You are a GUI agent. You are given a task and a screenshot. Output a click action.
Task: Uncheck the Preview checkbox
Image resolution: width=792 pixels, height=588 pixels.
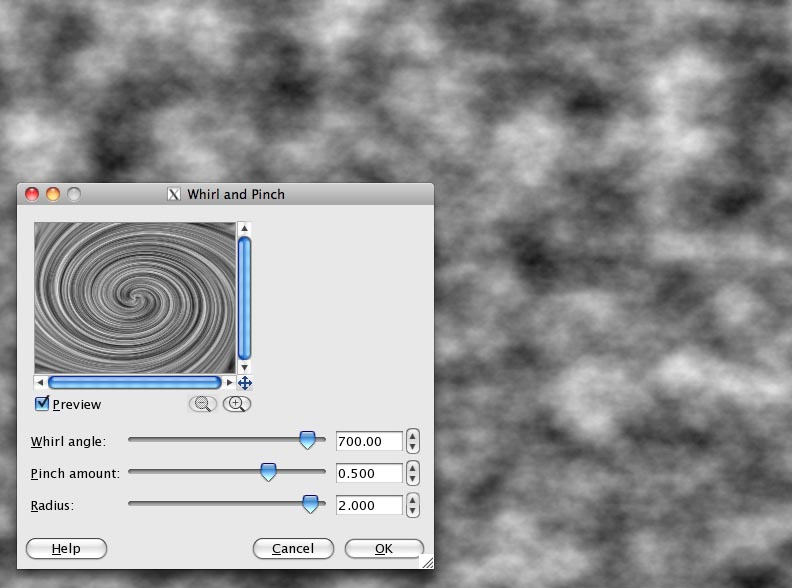[x=42, y=404]
